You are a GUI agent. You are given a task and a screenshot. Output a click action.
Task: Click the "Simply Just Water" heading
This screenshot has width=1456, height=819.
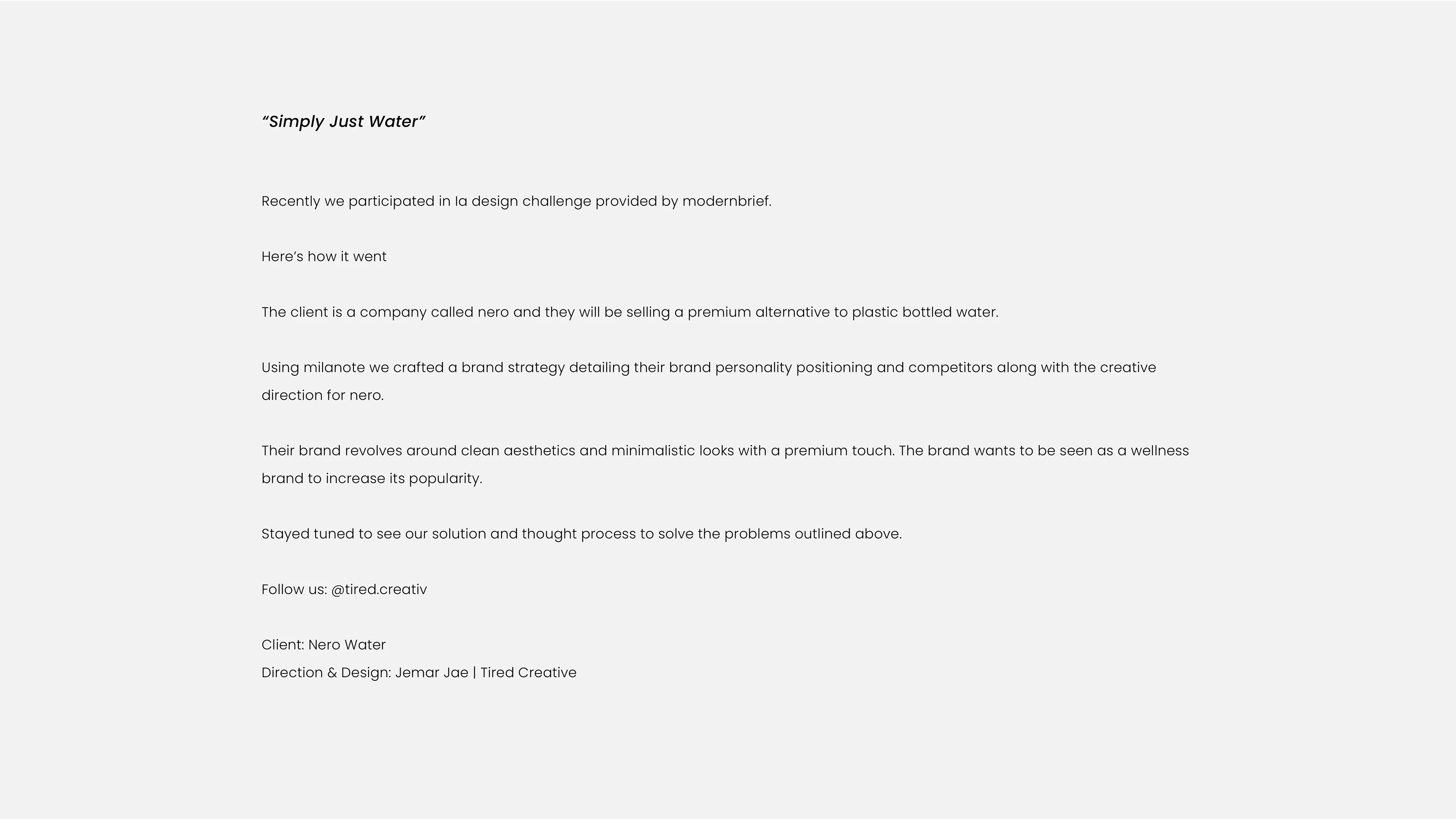click(344, 122)
